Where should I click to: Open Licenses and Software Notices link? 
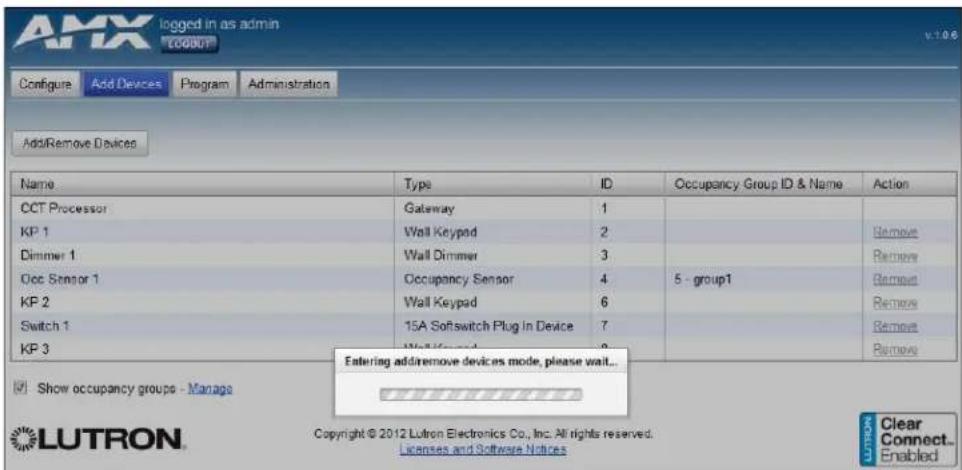(482, 450)
